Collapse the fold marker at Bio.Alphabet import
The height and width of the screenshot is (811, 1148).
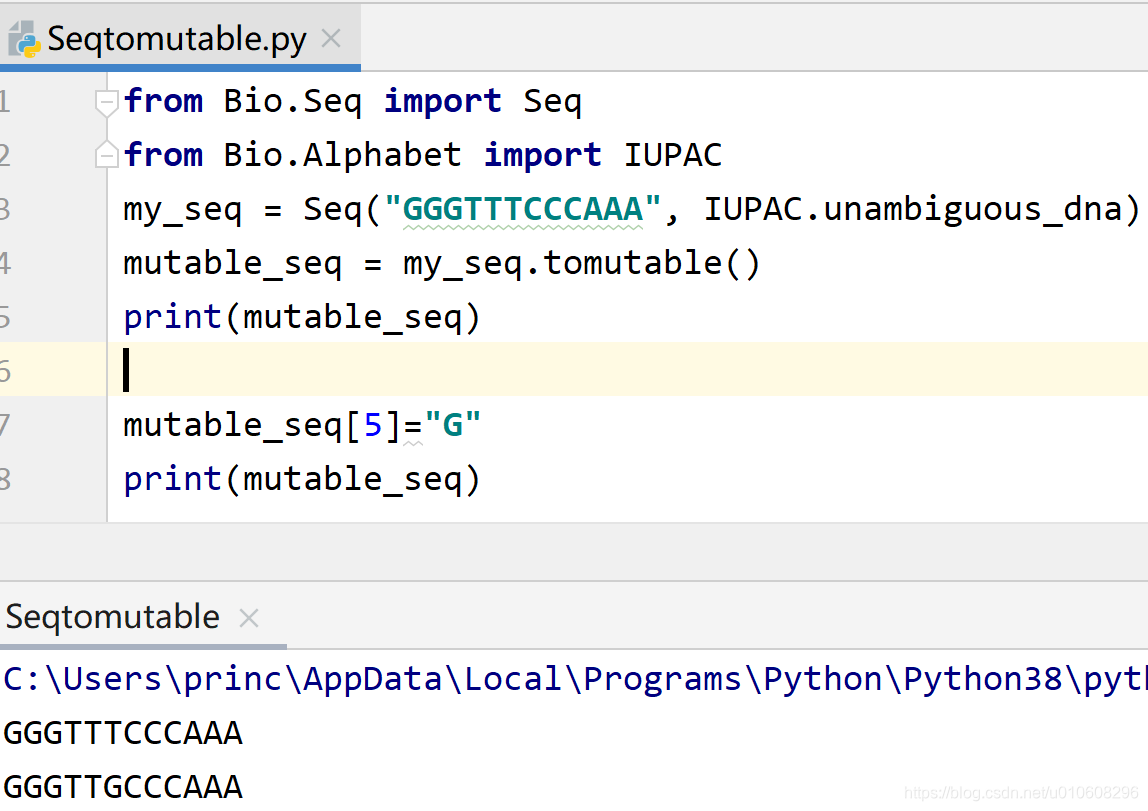point(107,155)
